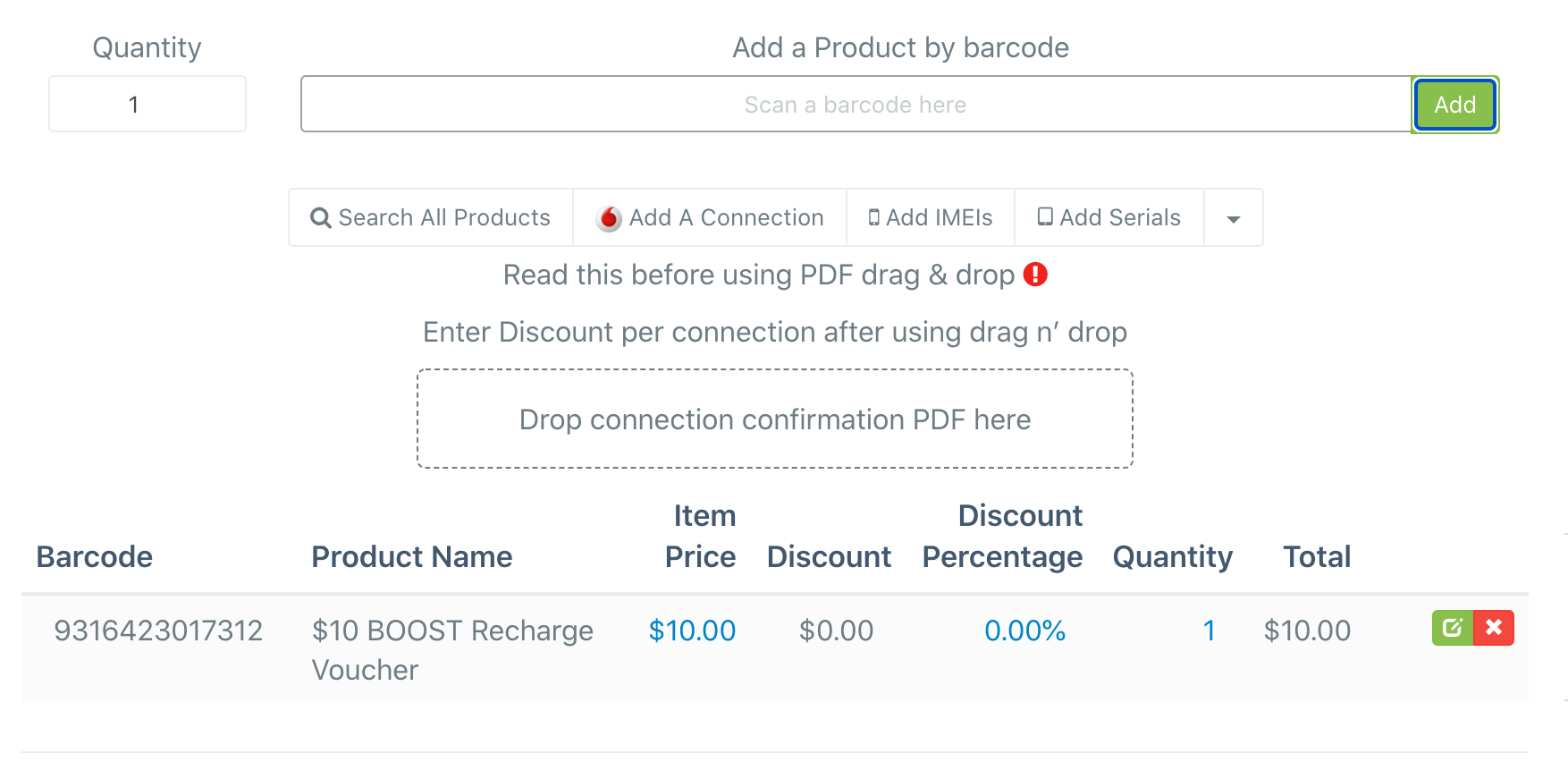Image resolution: width=1568 pixels, height=762 pixels.
Task: Click the magnifier search icon
Action: pyautogui.click(x=320, y=218)
